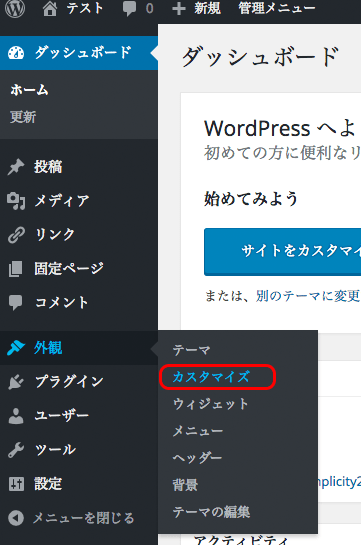The height and width of the screenshot is (545, 361).
Task: Click the comment count 0 in admin bar
Action: [149, 8]
